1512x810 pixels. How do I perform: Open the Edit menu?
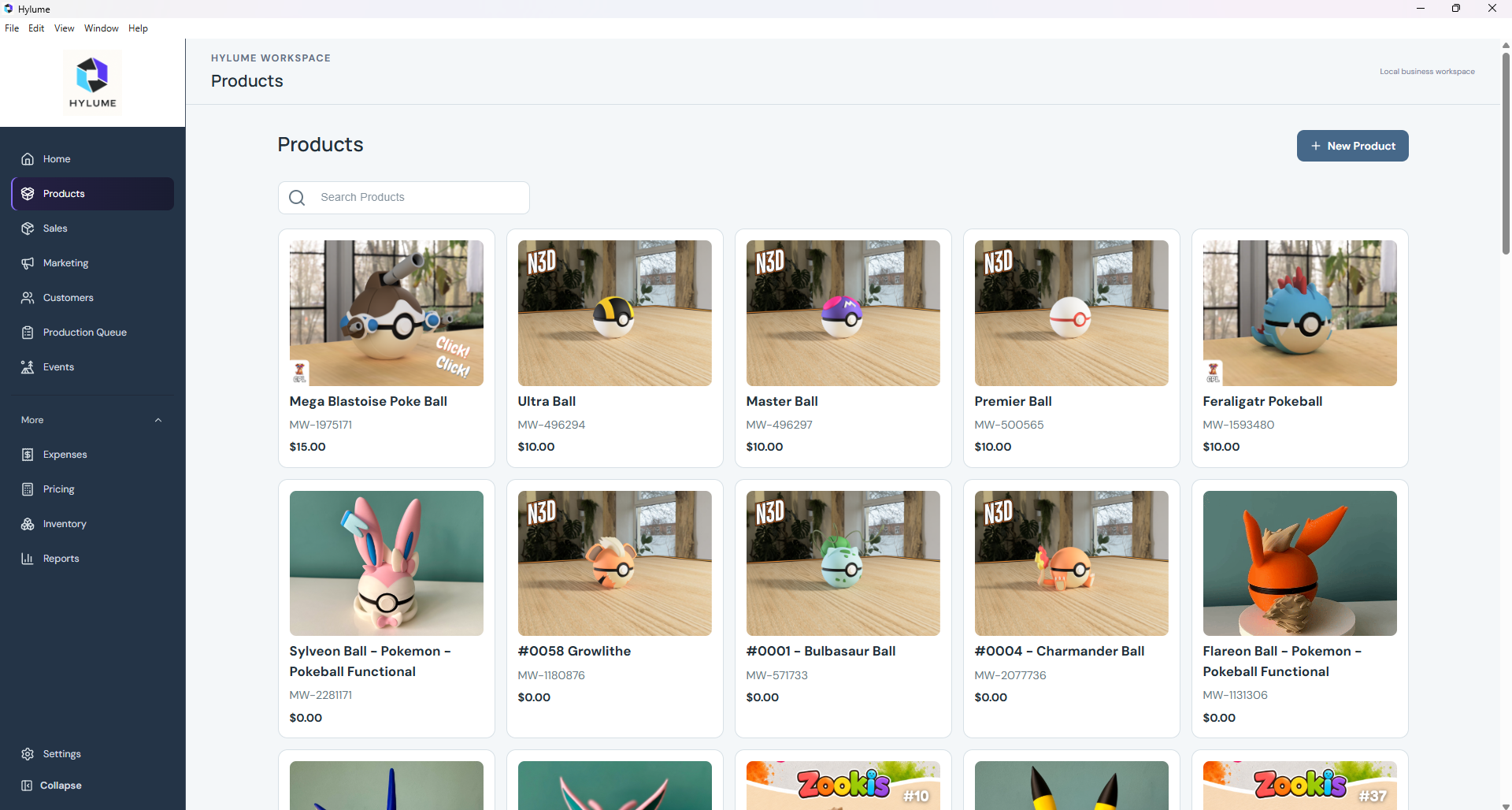point(36,28)
